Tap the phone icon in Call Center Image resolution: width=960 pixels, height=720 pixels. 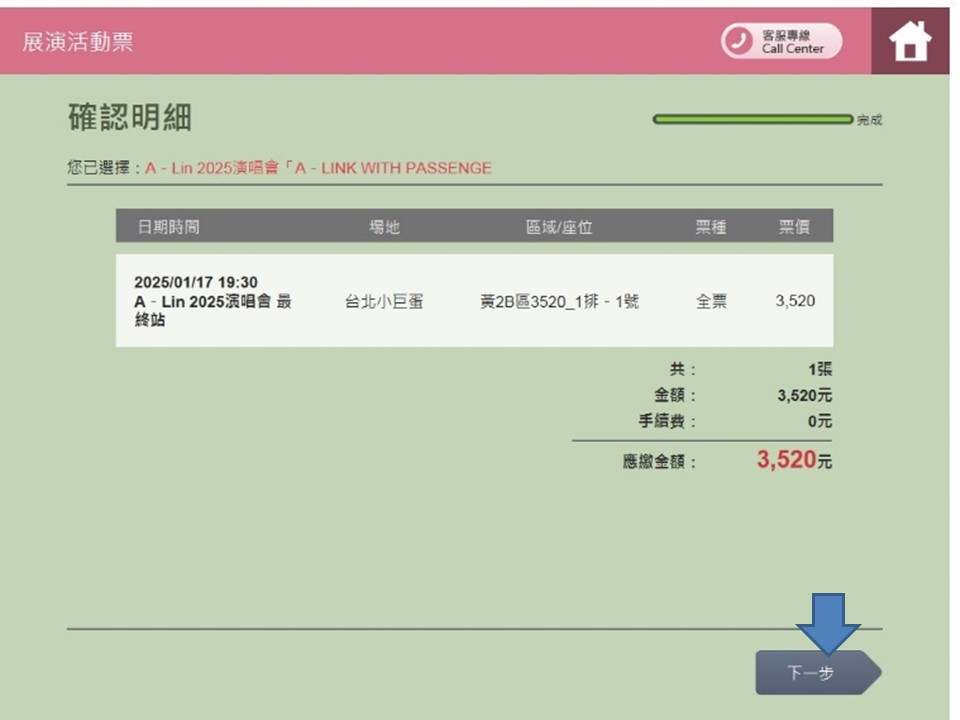pyautogui.click(x=738, y=41)
